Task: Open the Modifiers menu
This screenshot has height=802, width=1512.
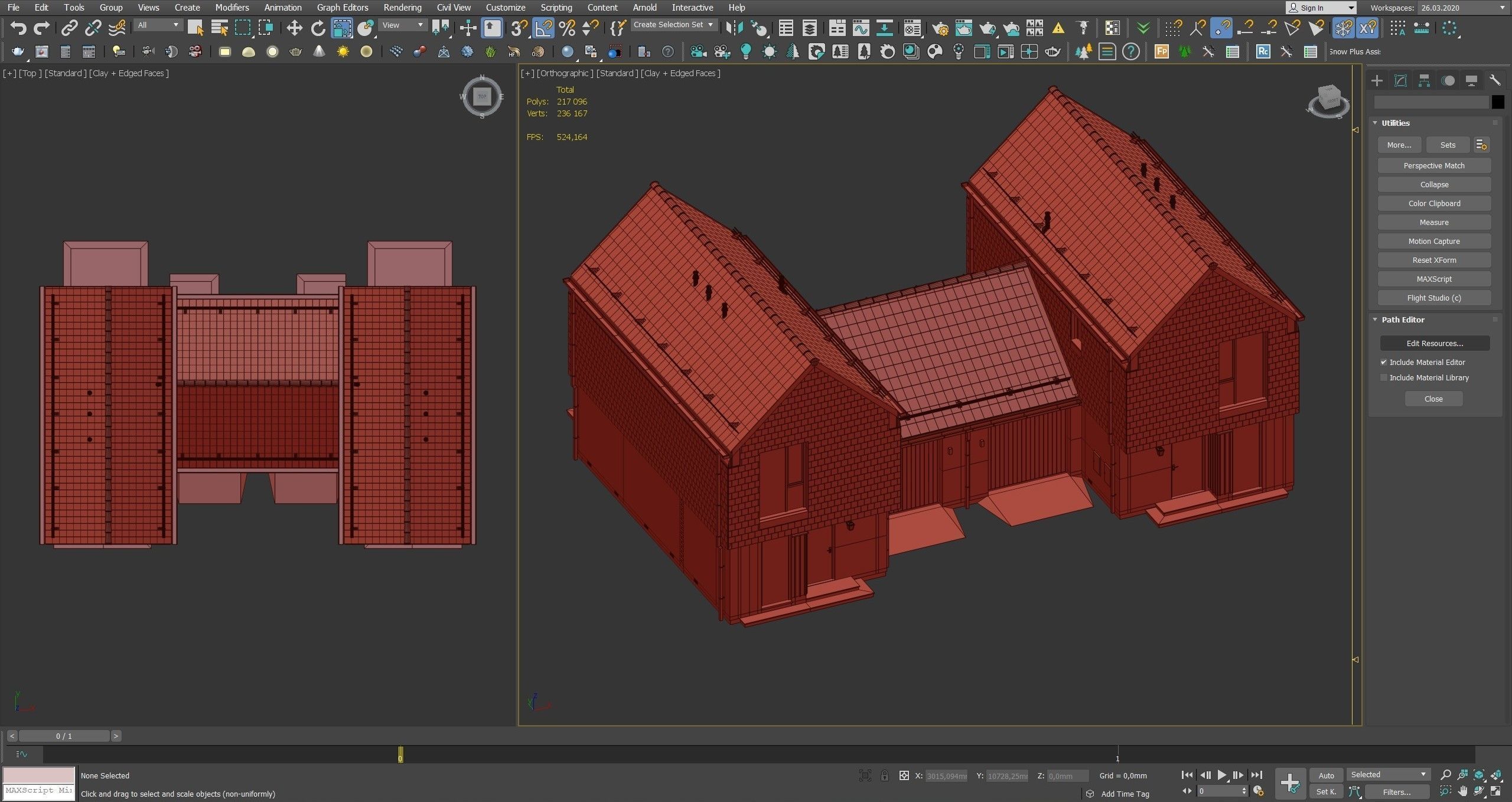Action: (232, 8)
